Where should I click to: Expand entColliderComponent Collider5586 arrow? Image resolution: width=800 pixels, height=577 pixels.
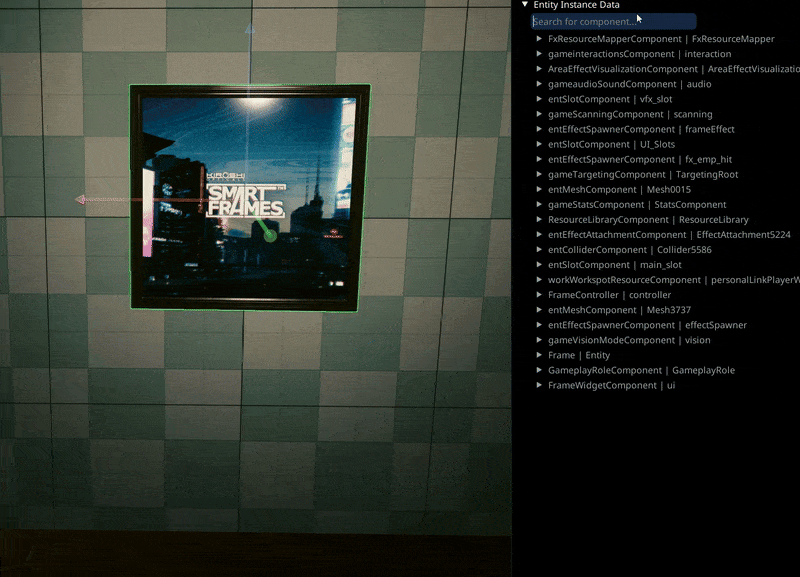(540, 249)
